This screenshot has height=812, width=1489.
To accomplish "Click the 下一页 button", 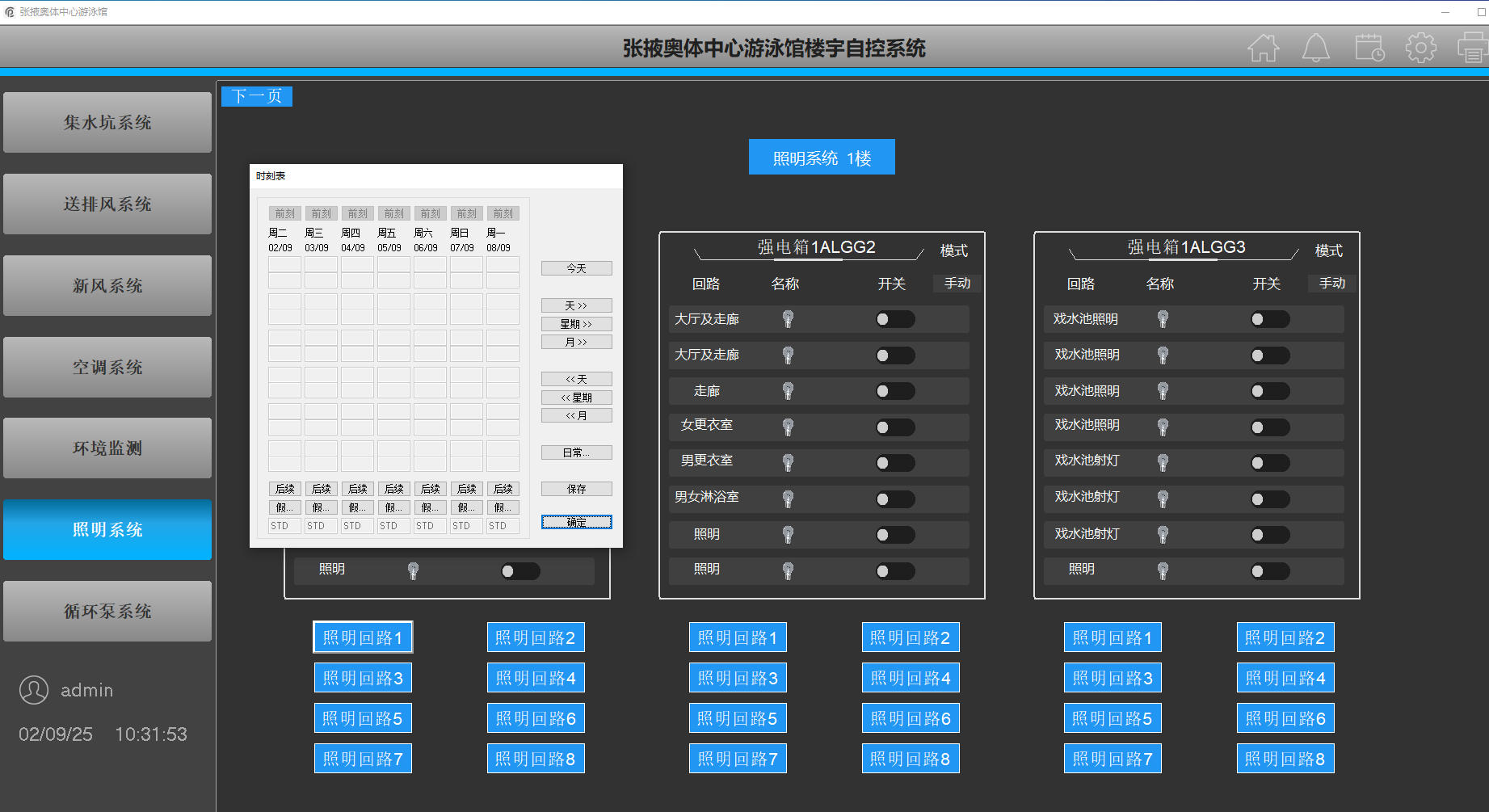I will tap(257, 96).
